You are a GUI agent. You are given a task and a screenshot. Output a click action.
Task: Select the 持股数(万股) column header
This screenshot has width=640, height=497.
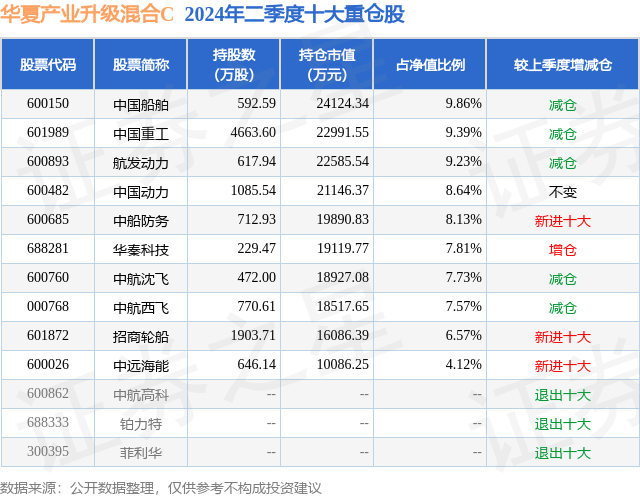(x=234, y=64)
